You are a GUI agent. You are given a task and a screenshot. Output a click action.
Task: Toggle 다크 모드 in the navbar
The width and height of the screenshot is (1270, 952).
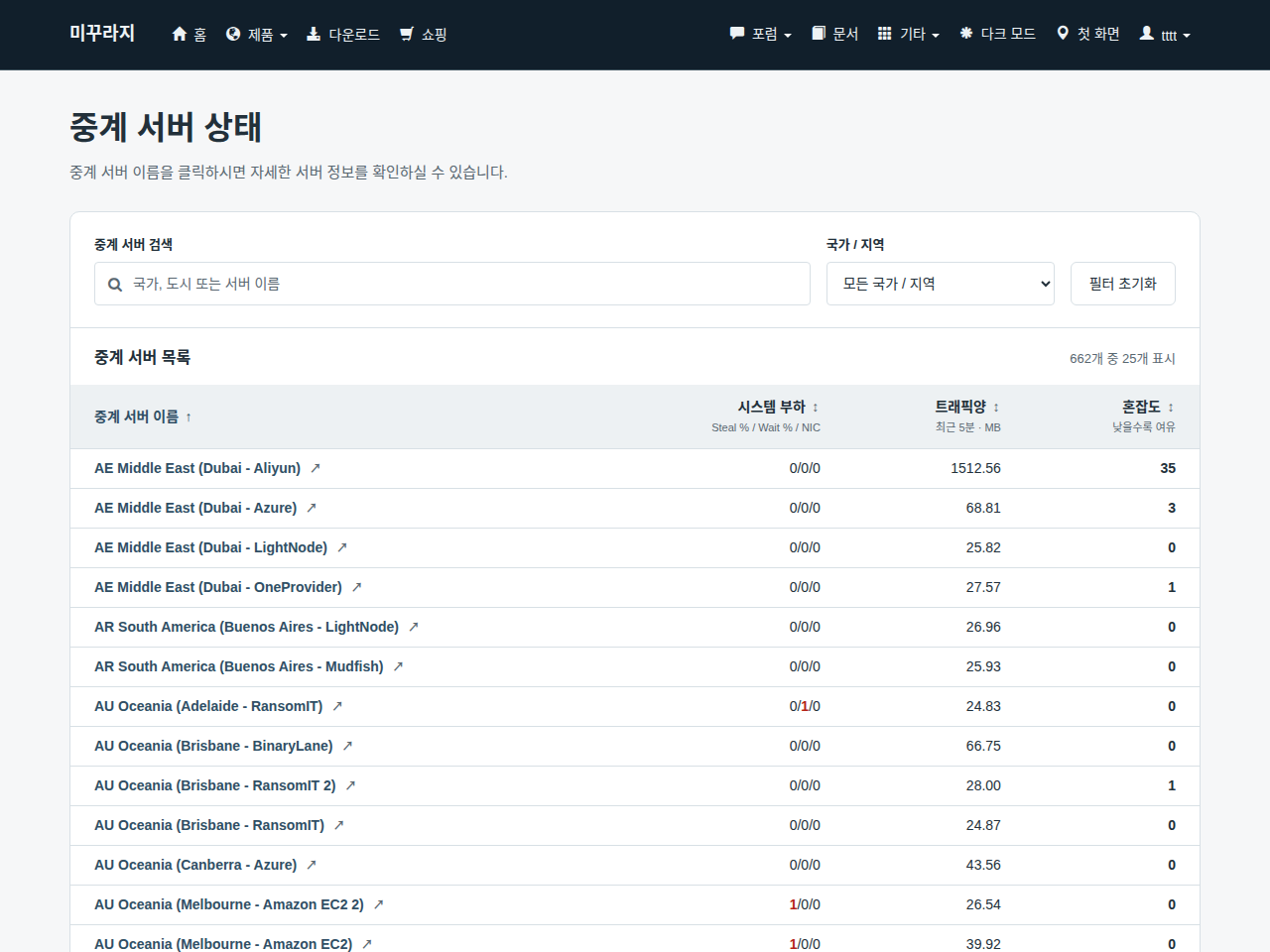(997, 34)
